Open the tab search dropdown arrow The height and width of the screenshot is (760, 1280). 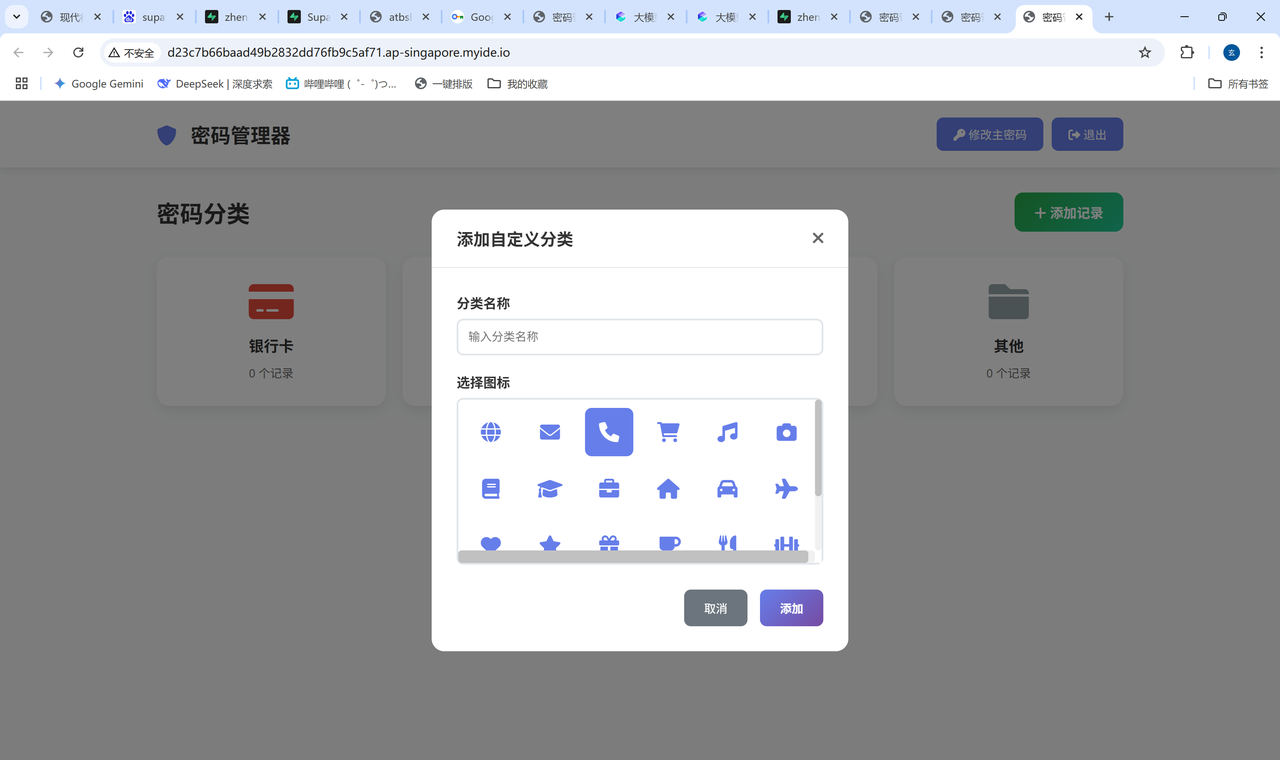click(x=17, y=17)
